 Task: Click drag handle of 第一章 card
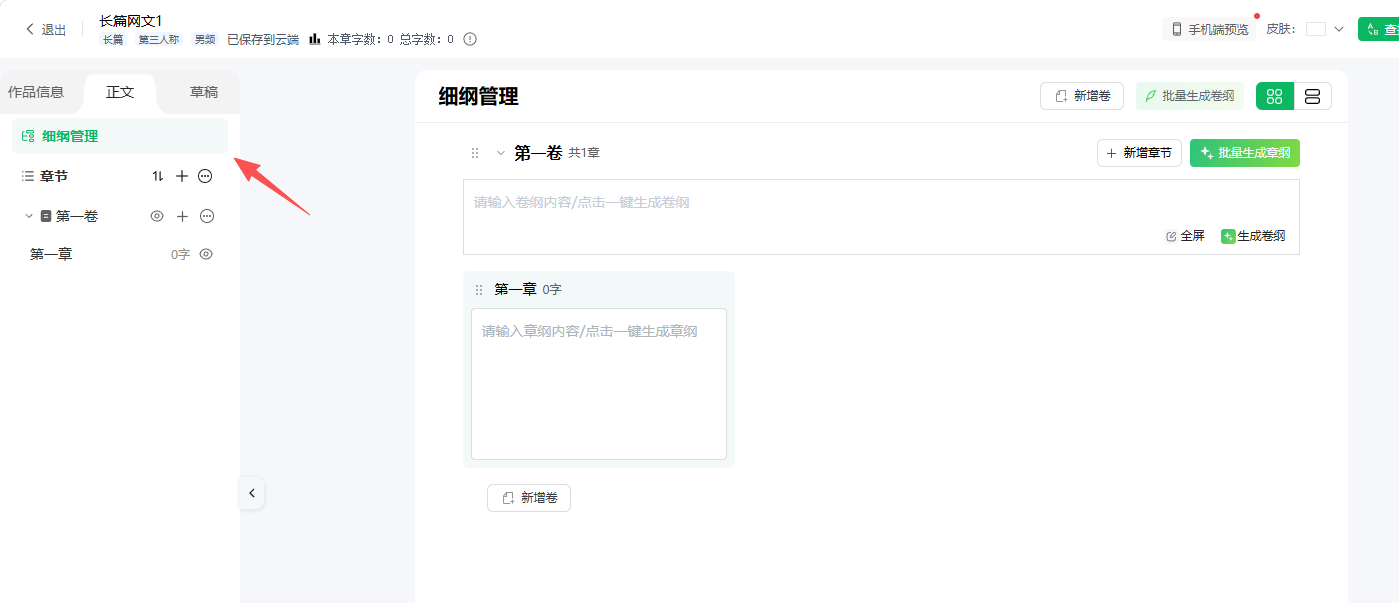click(479, 290)
